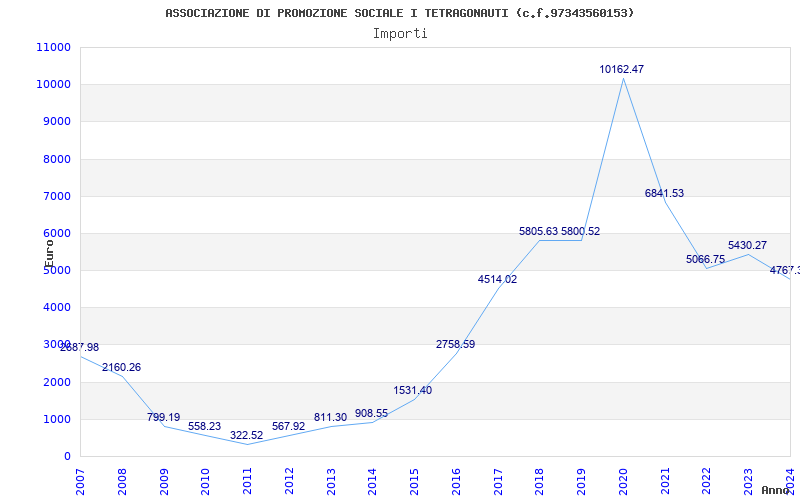Select the peak value label 10162.47

point(621,69)
